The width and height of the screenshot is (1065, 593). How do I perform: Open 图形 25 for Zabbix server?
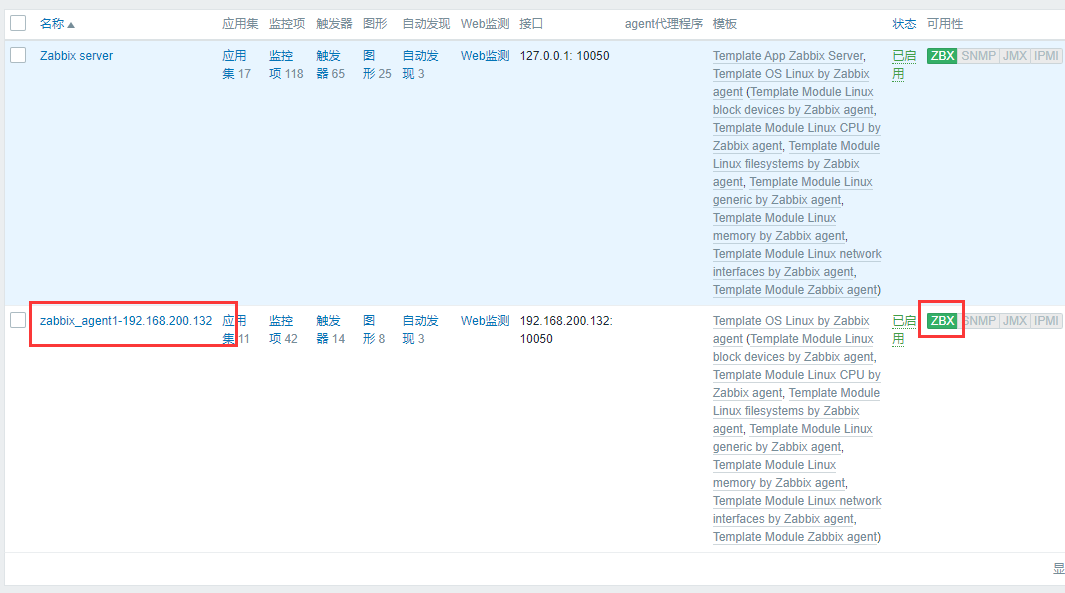coord(377,65)
